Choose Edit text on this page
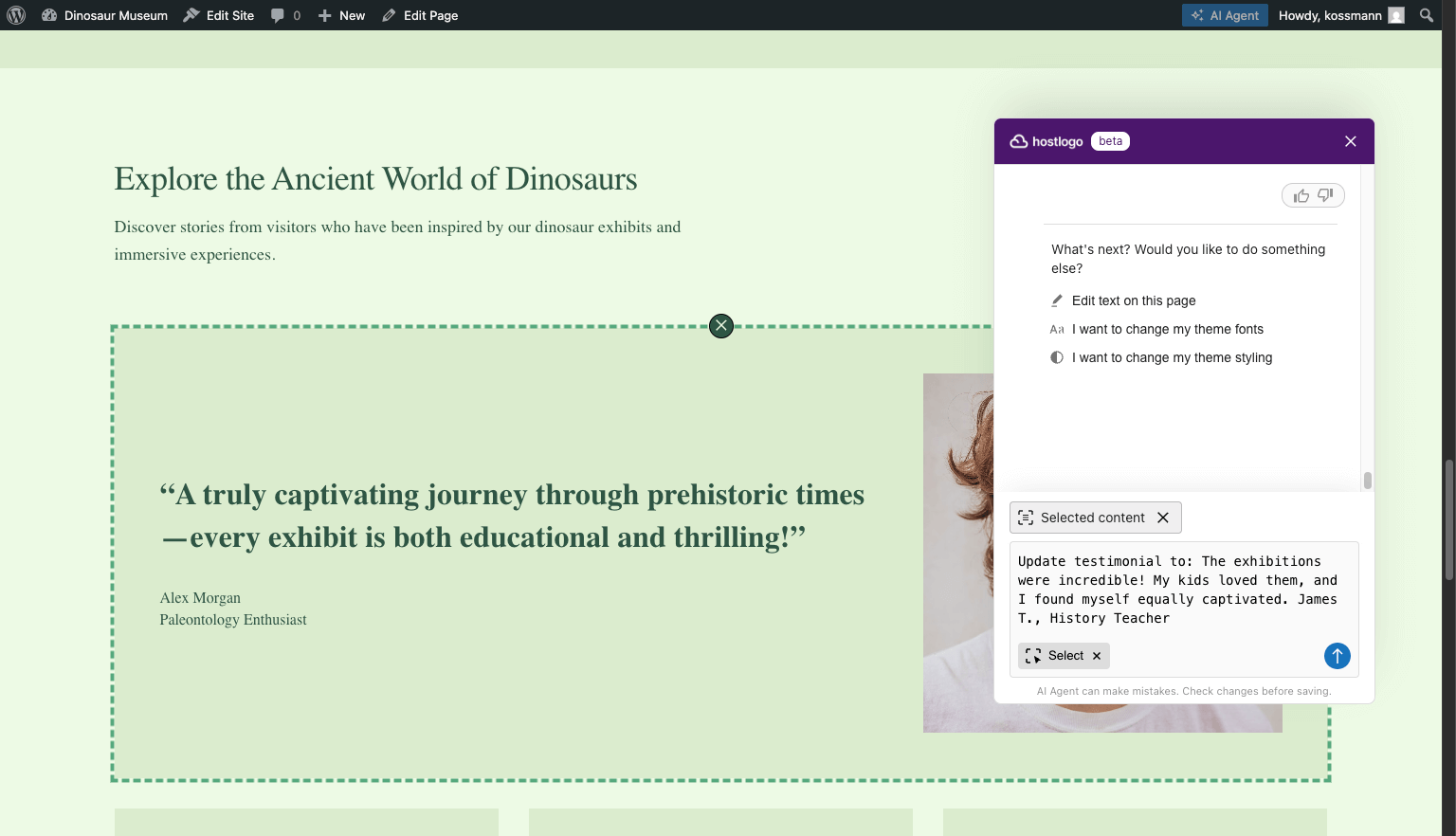1456x836 pixels. pyautogui.click(x=1134, y=300)
